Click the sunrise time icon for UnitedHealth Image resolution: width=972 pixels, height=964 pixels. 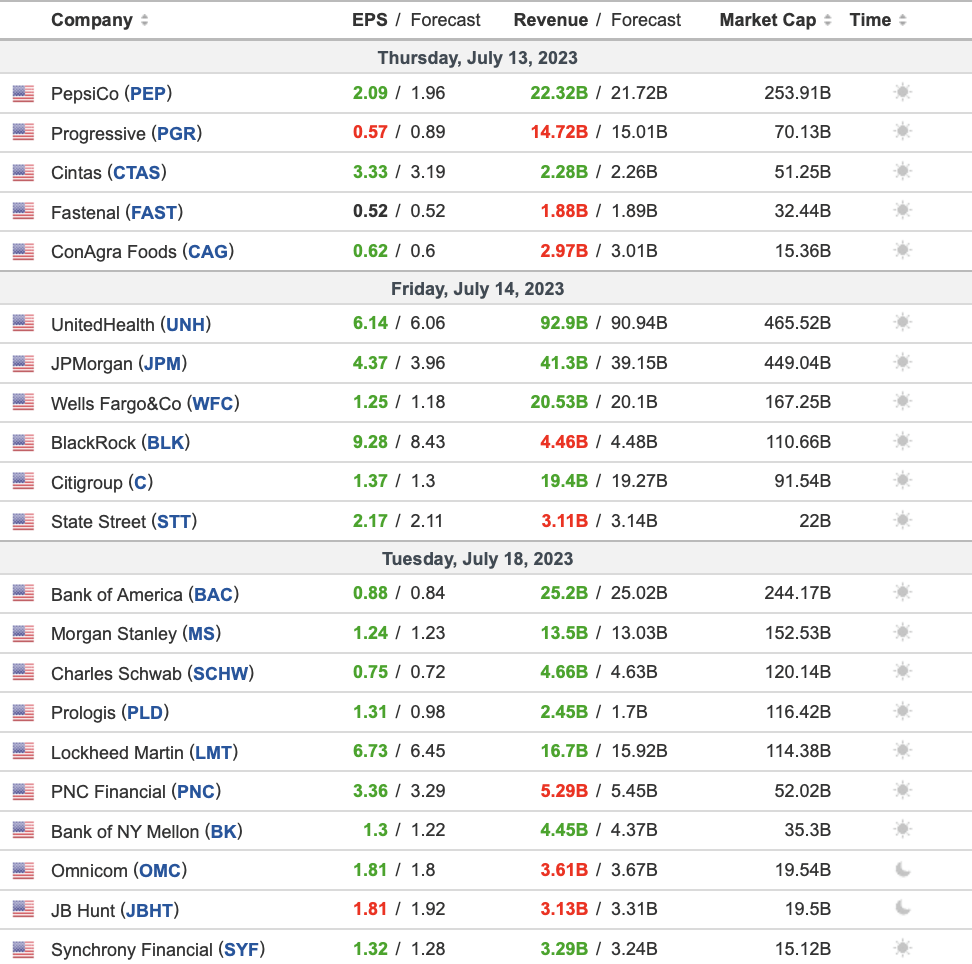[901, 322]
